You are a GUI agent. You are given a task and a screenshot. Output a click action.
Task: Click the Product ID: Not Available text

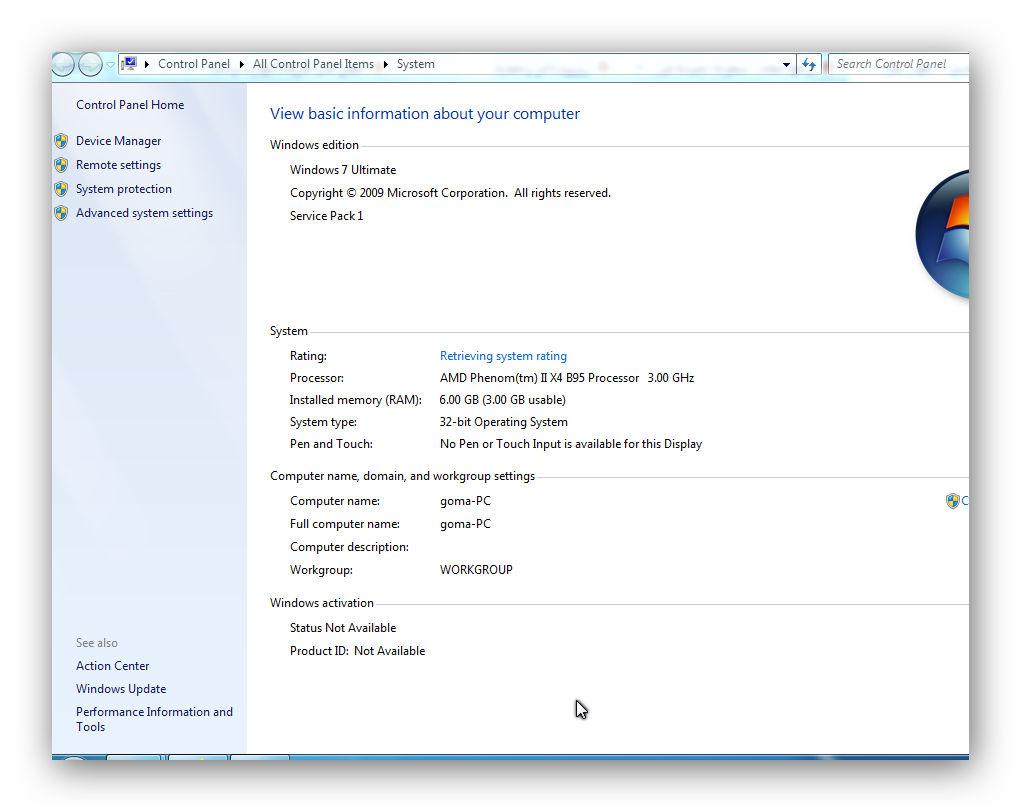pyautogui.click(x=357, y=651)
